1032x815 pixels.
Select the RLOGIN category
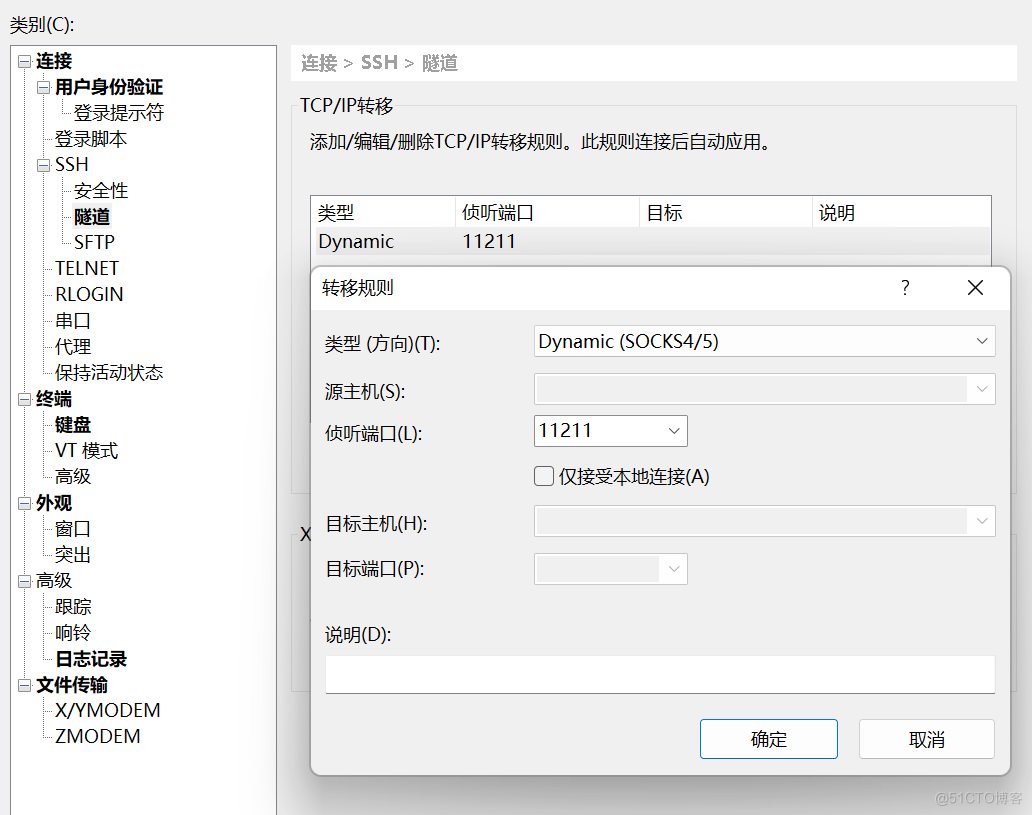88,294
